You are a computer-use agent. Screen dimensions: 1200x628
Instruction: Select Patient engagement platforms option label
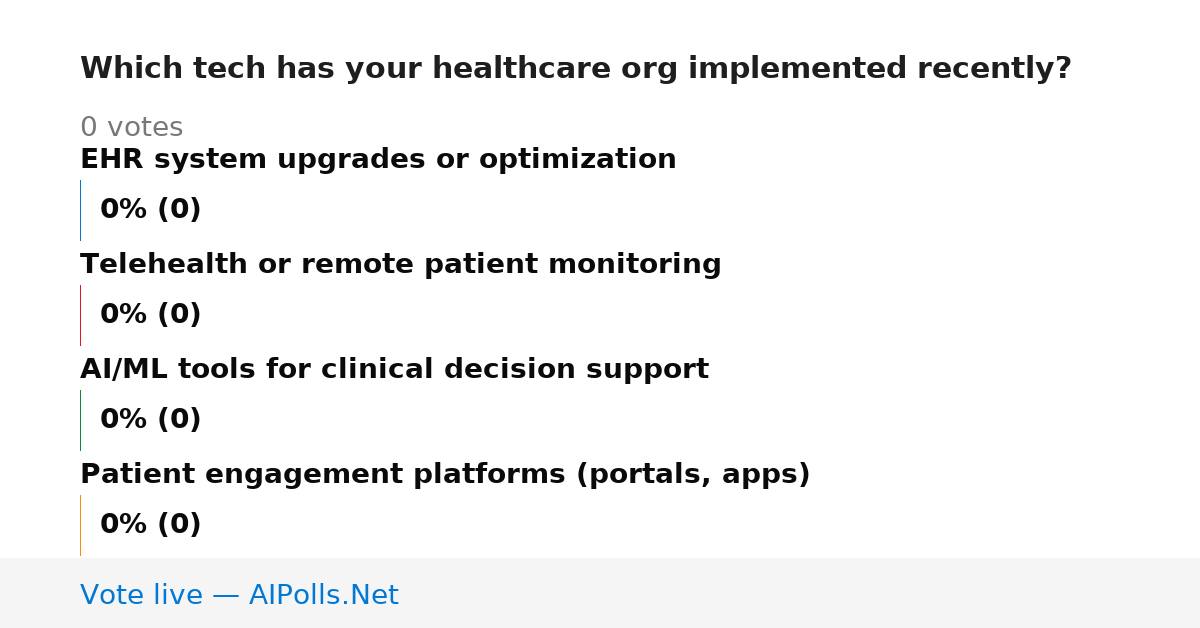[445, 475]
